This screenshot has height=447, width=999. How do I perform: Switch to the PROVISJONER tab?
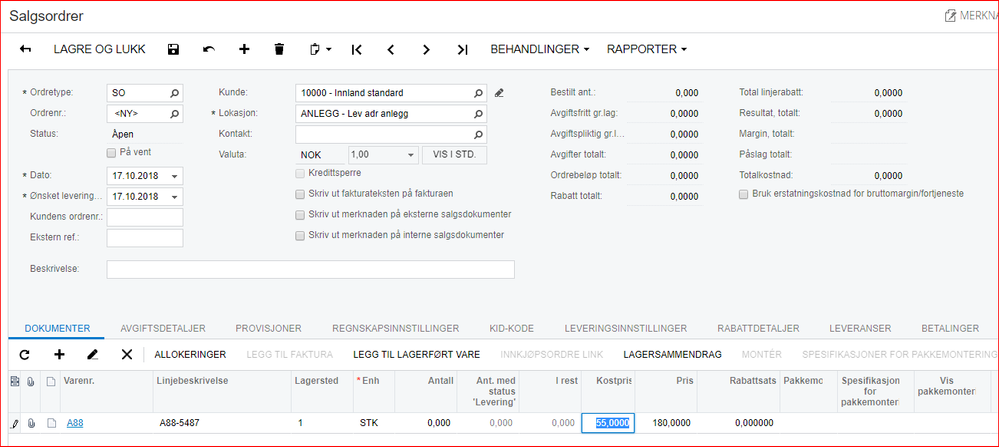pyautogui.click(x=268, y=329)
